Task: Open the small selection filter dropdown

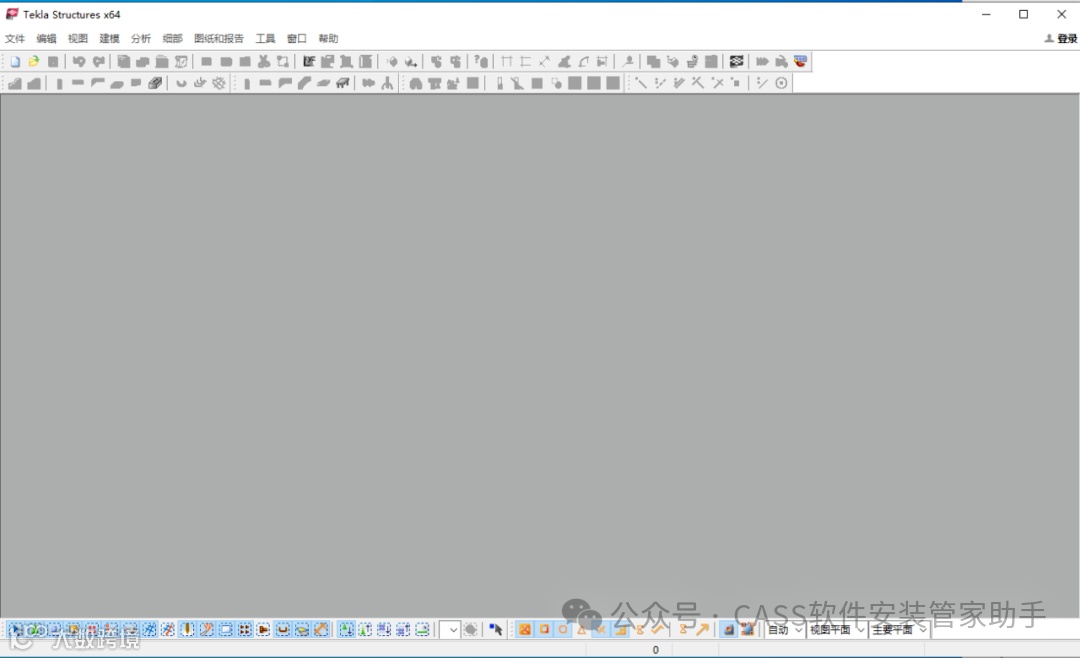Action: point(450,630)
